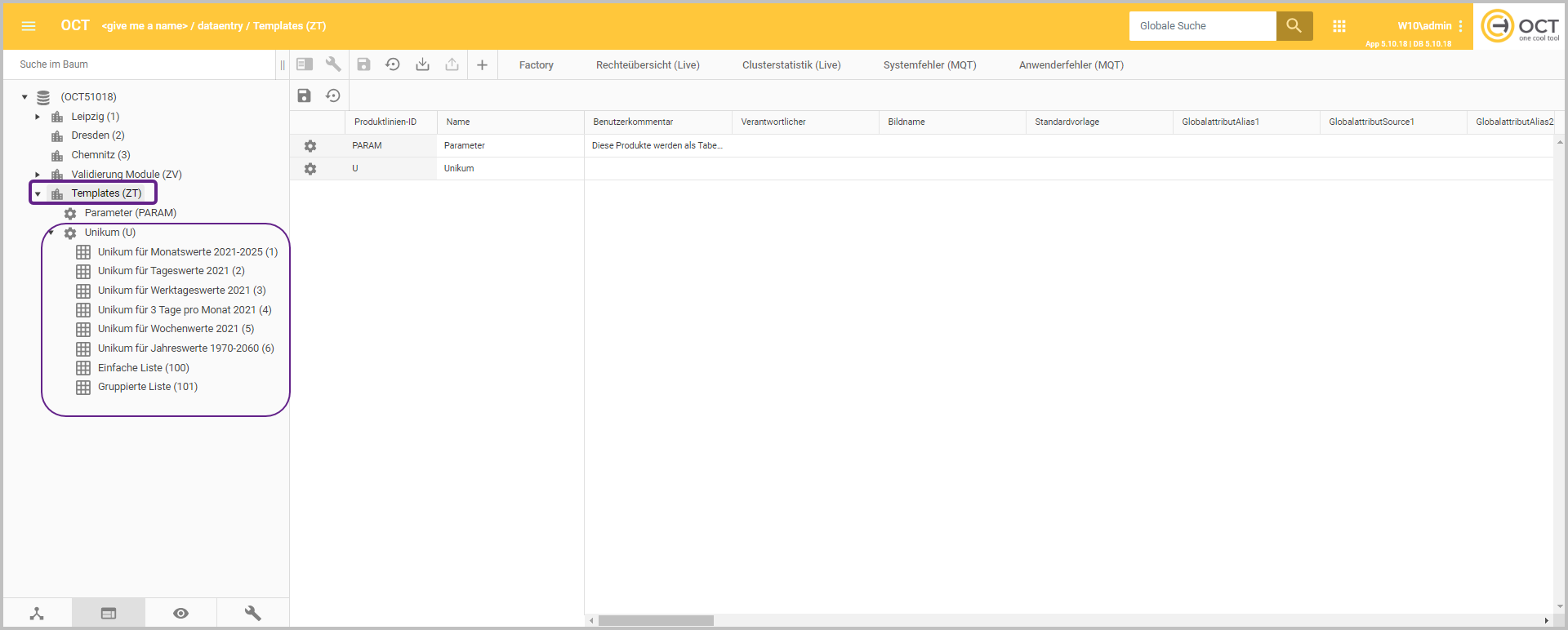
Task: Open Unikum für 3 Tage pro Monat 2021
Action: pyautogui.click(x=185, y=310)
